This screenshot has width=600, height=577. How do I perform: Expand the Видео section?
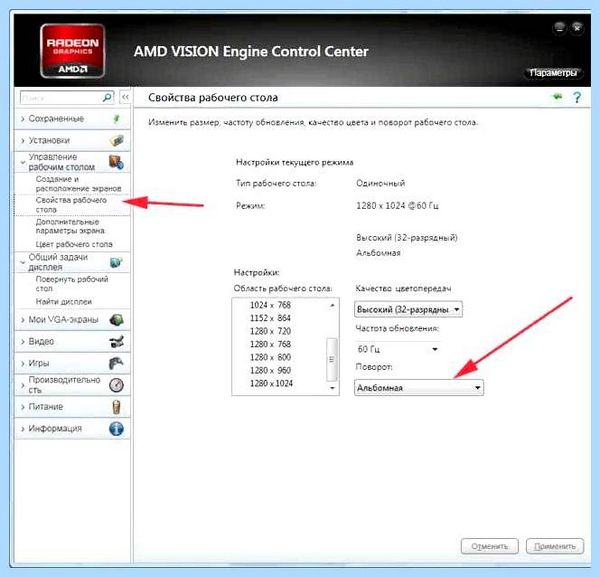(23, 342)
